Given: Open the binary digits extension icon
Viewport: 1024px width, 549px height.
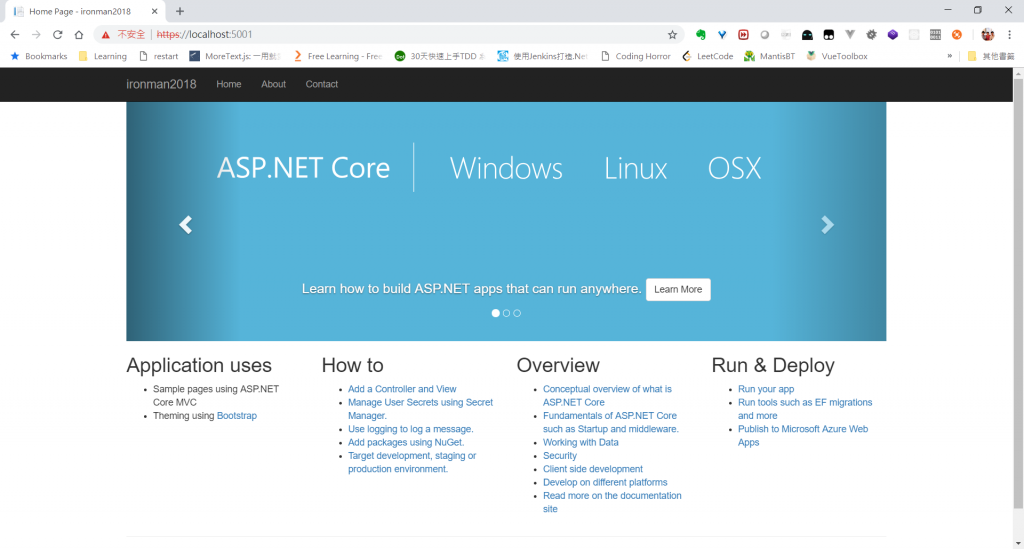Looking at the screenshot, I should point(935,35).
